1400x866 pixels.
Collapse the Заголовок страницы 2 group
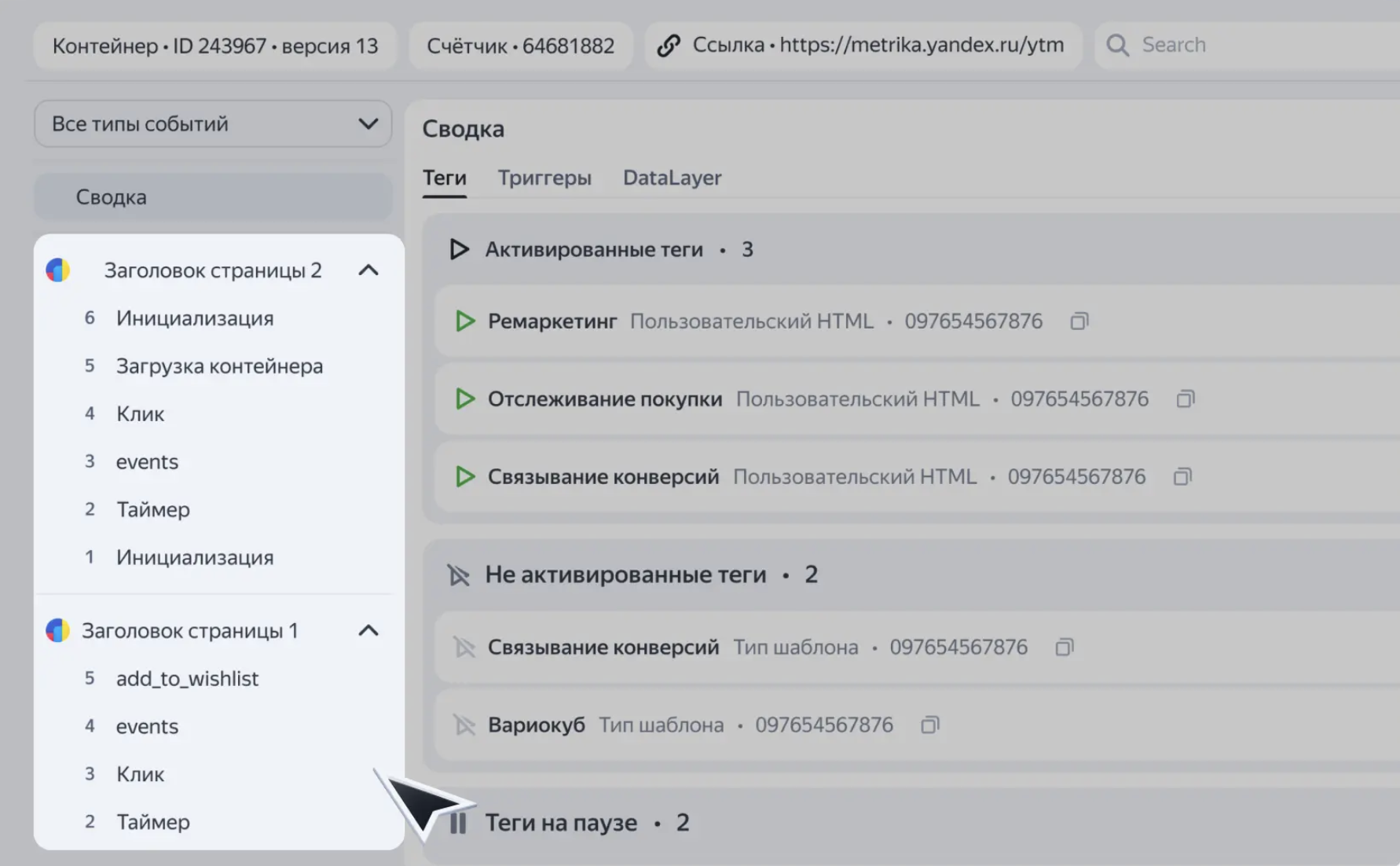pos(368,270)
